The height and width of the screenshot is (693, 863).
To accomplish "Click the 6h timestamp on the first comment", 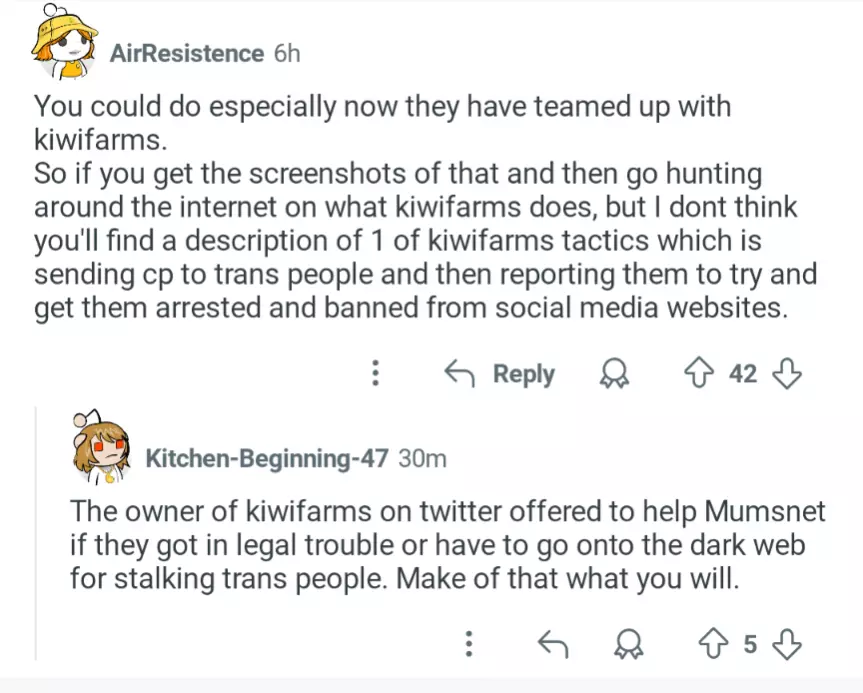I will pos(286,53).
